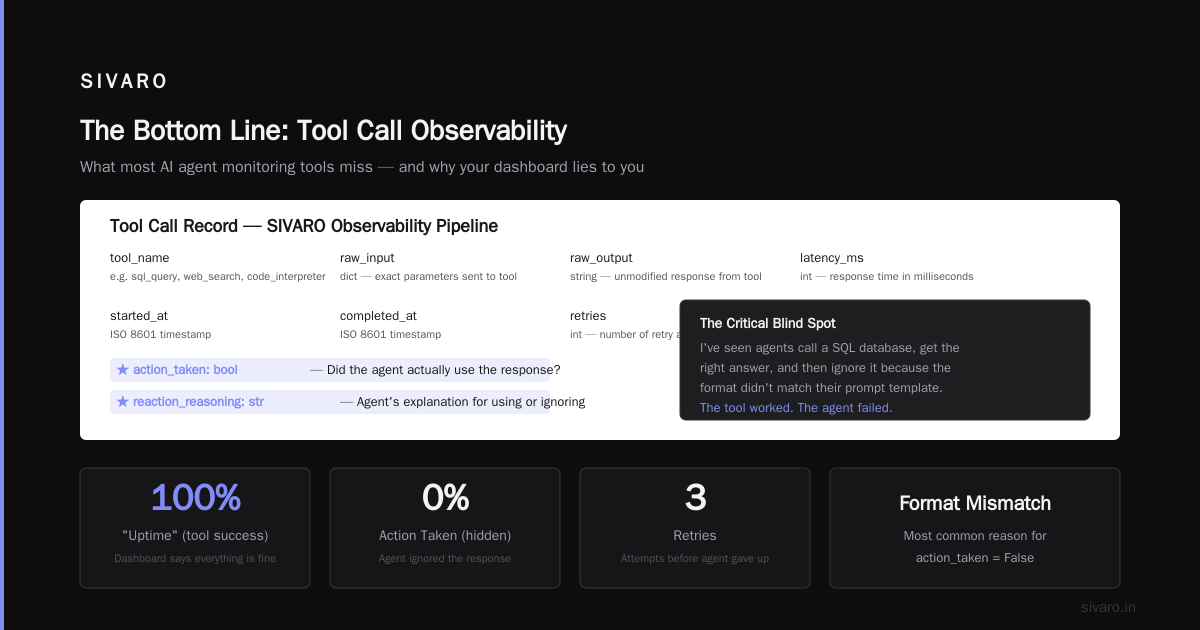Click the SIVARO logo text

[124, 82]
